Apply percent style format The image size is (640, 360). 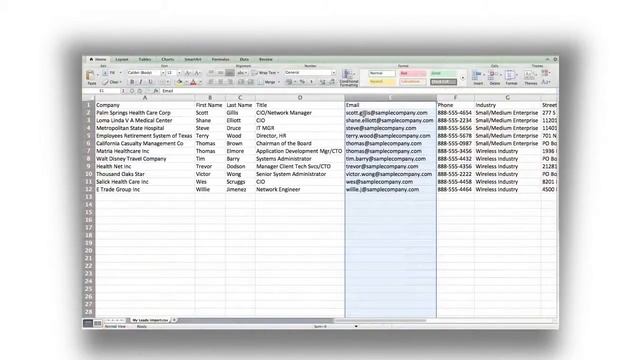(x=302, y=82)
